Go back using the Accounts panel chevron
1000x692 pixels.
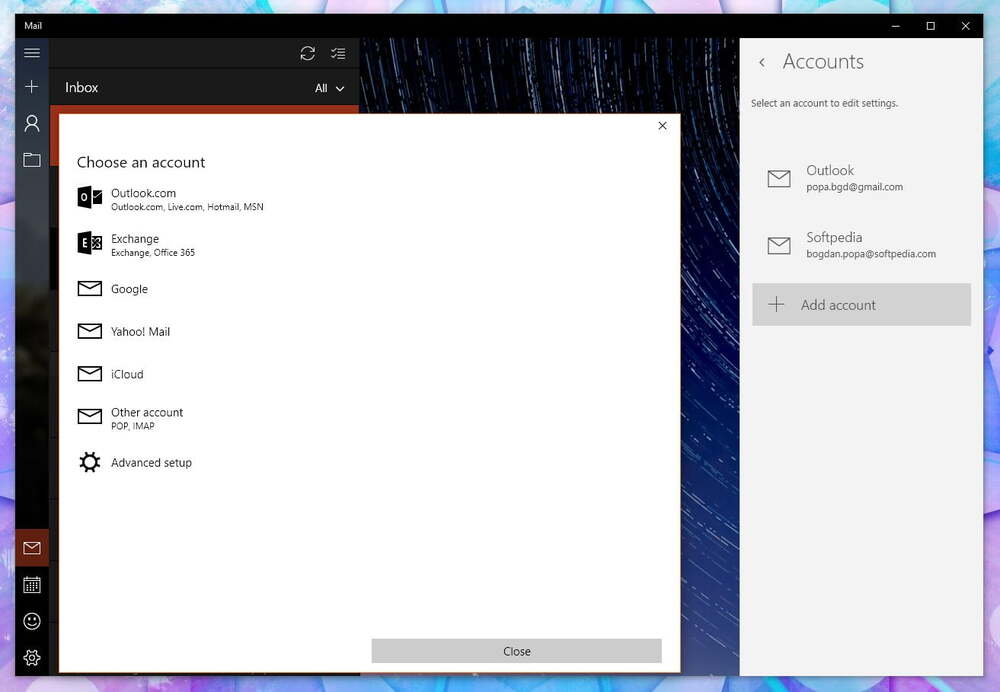(x=762, y=62)
